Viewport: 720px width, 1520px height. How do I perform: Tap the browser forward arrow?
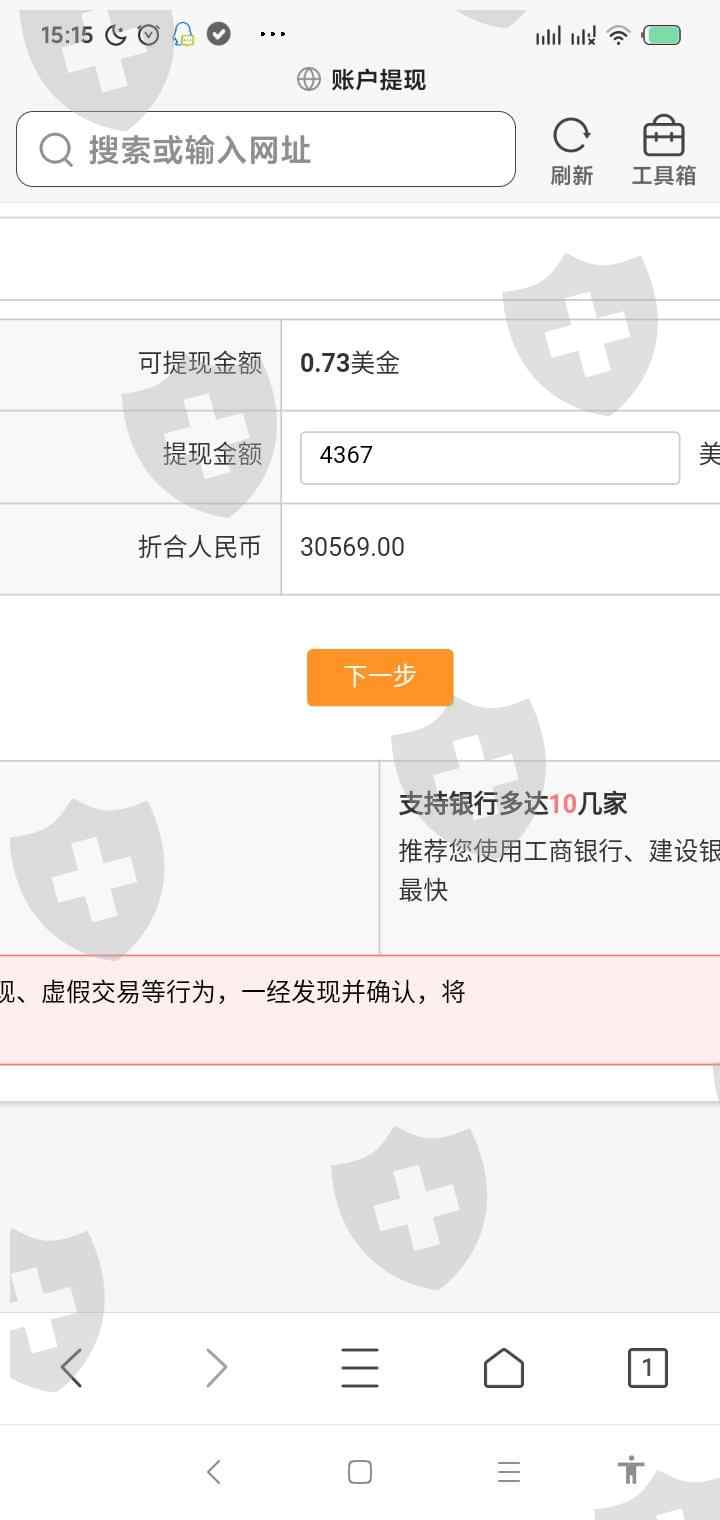216,1367
